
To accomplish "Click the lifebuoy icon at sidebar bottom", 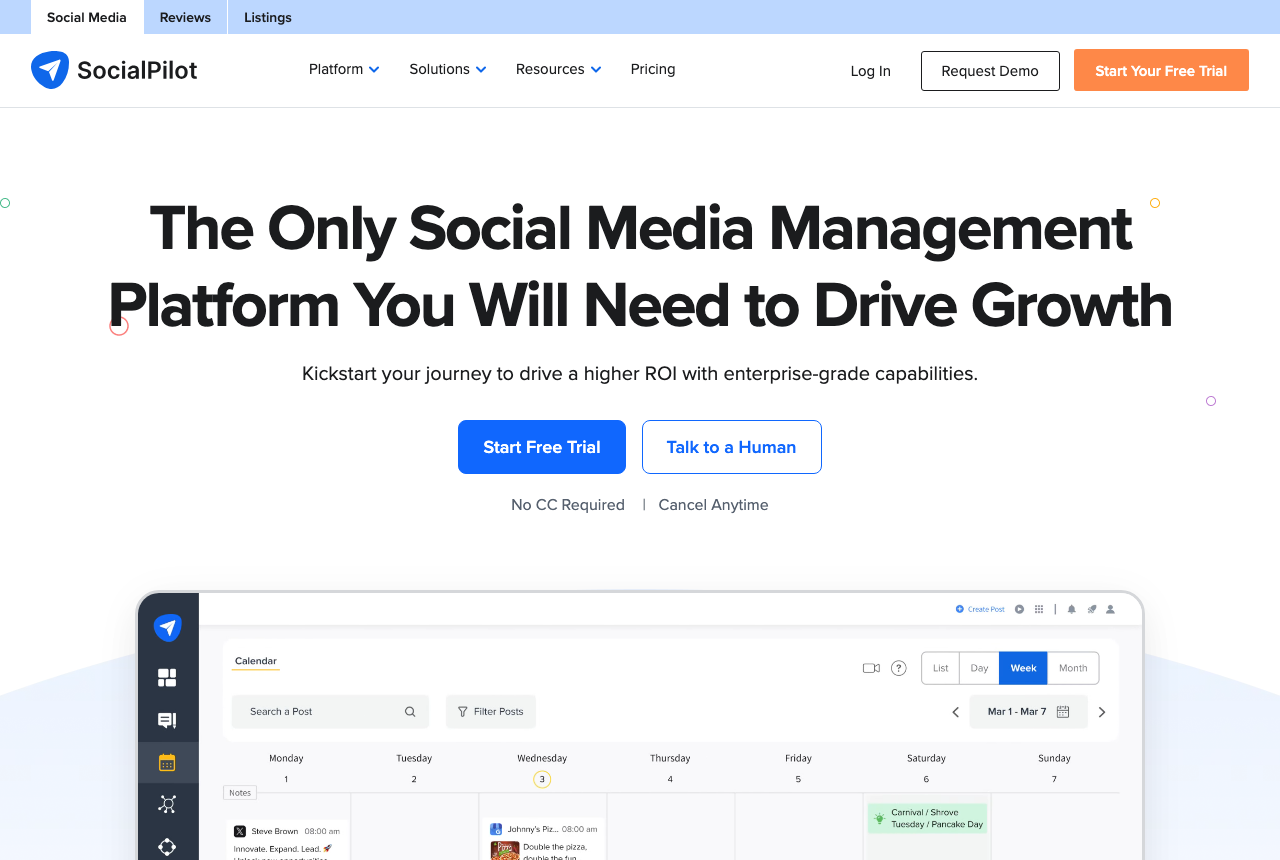I will pos(167,847).
